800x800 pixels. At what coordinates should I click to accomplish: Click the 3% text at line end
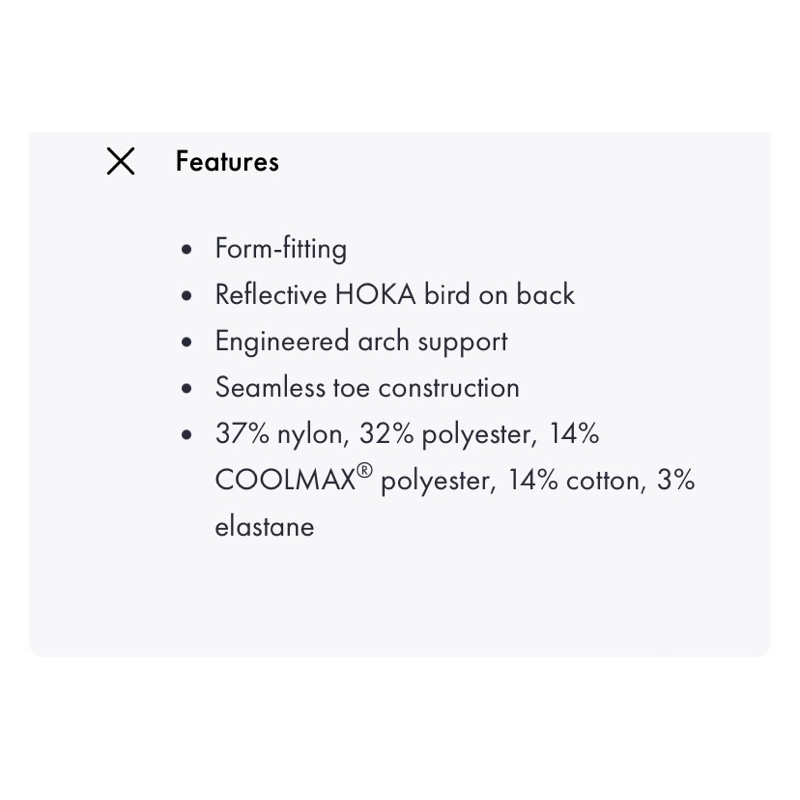point(676,481)
